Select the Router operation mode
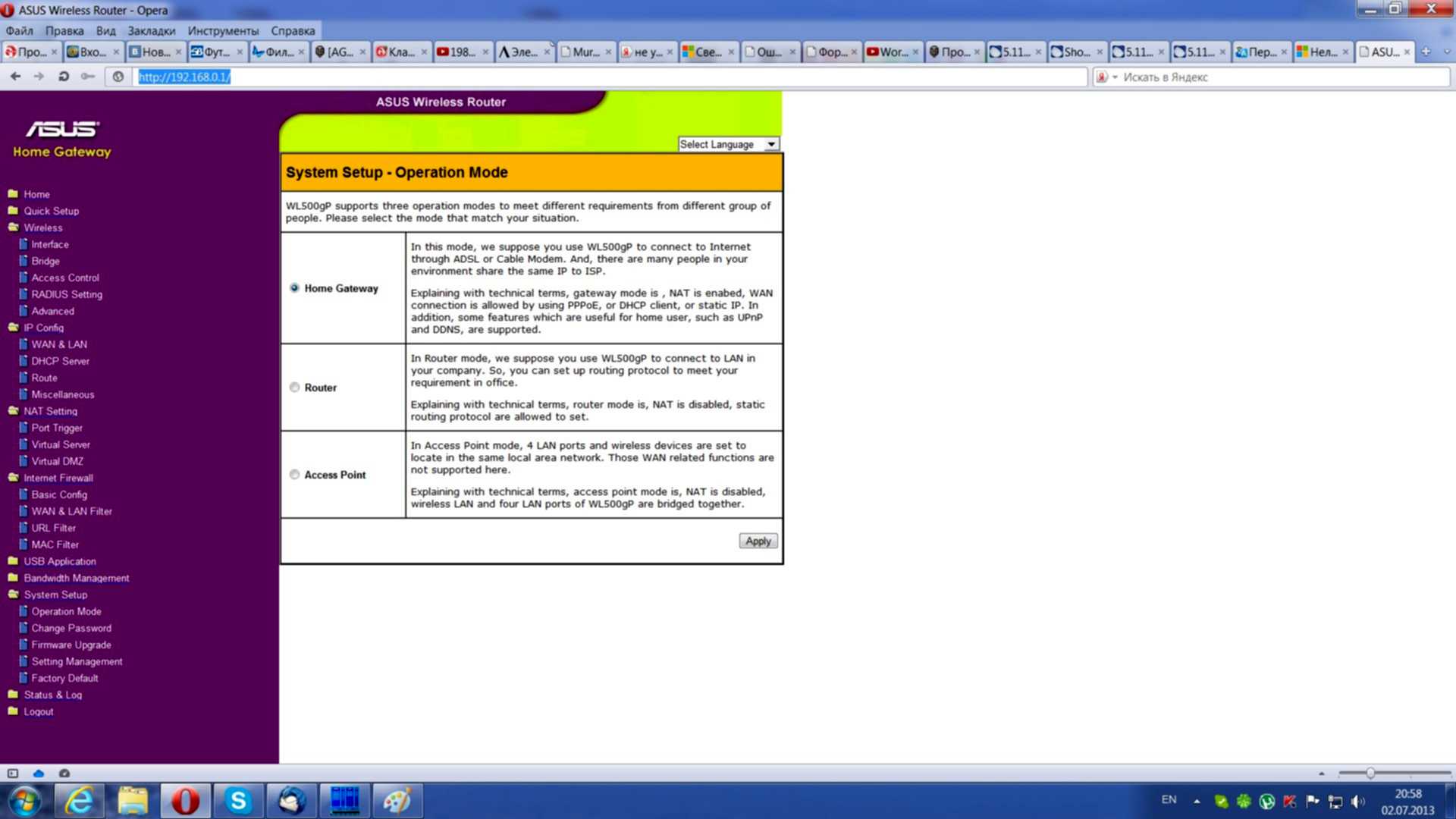Screen dimensions: 1456x819 pyautogui.click(x=294, y=388)
